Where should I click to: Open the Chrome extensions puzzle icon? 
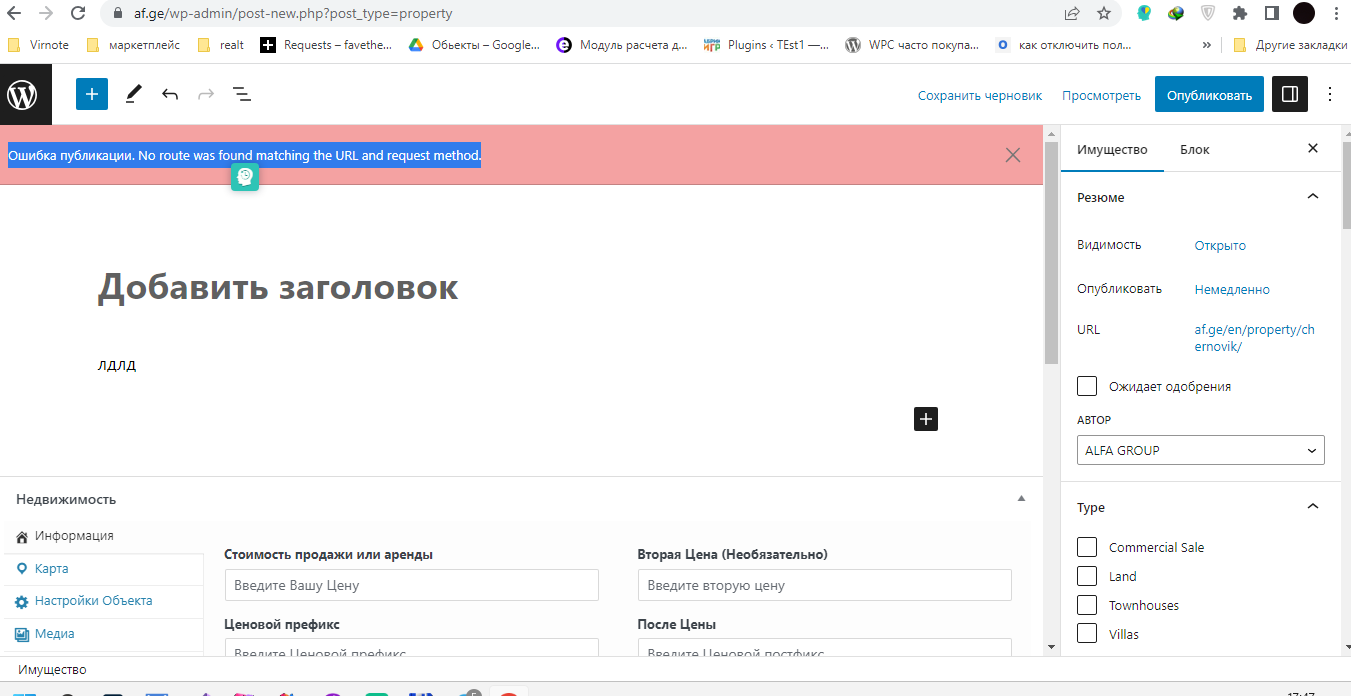point(1240,14)
